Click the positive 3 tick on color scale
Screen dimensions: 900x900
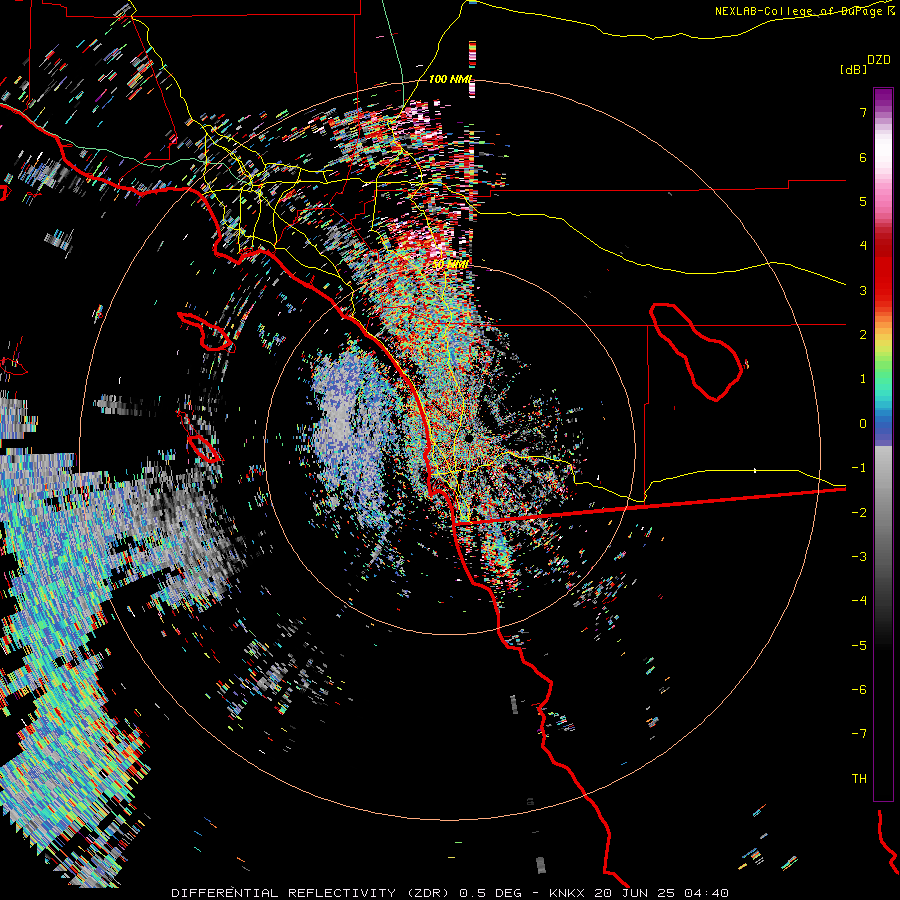pos(863,291)
